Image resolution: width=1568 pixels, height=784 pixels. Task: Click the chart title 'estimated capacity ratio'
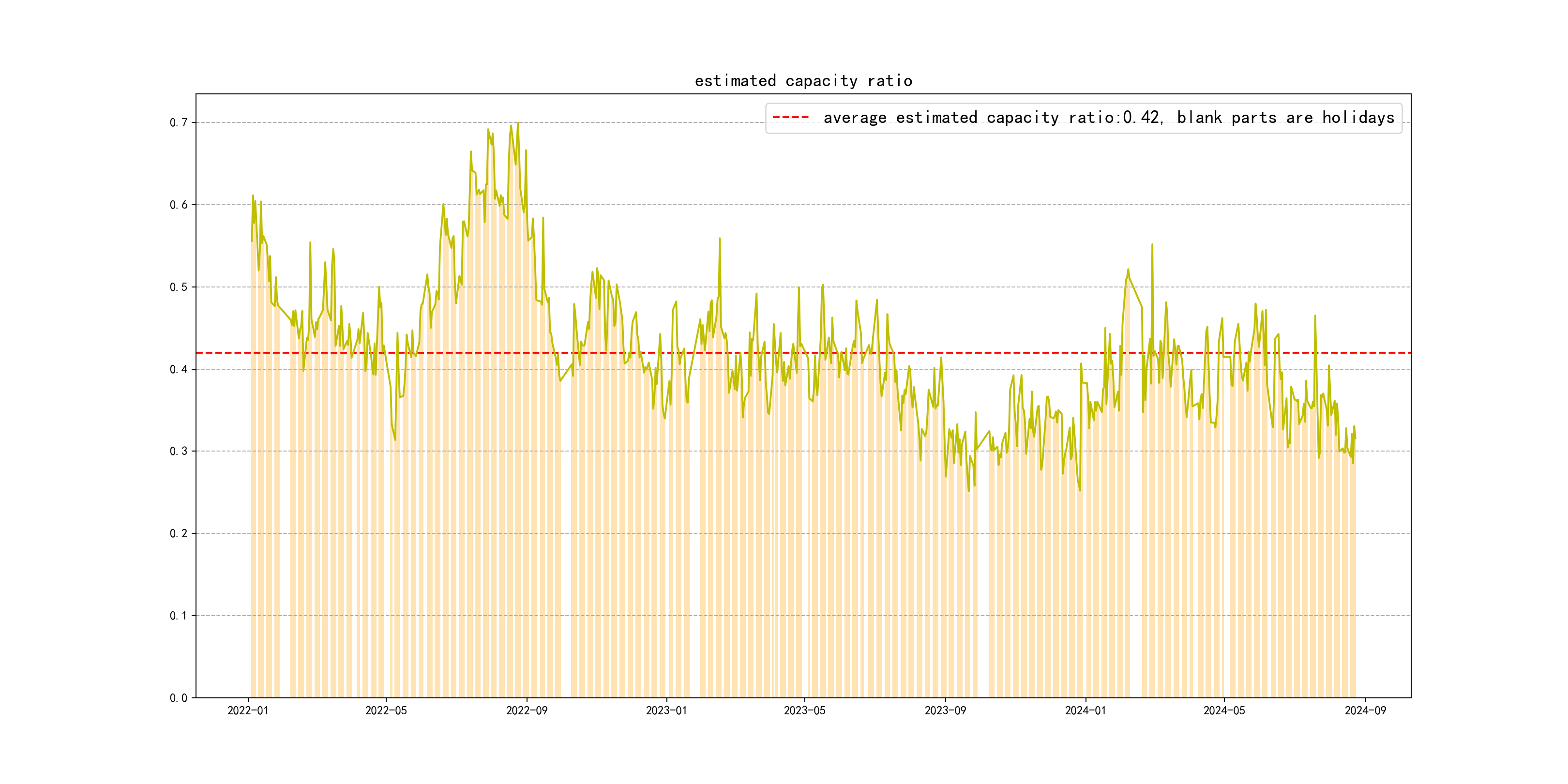[803, 81]
